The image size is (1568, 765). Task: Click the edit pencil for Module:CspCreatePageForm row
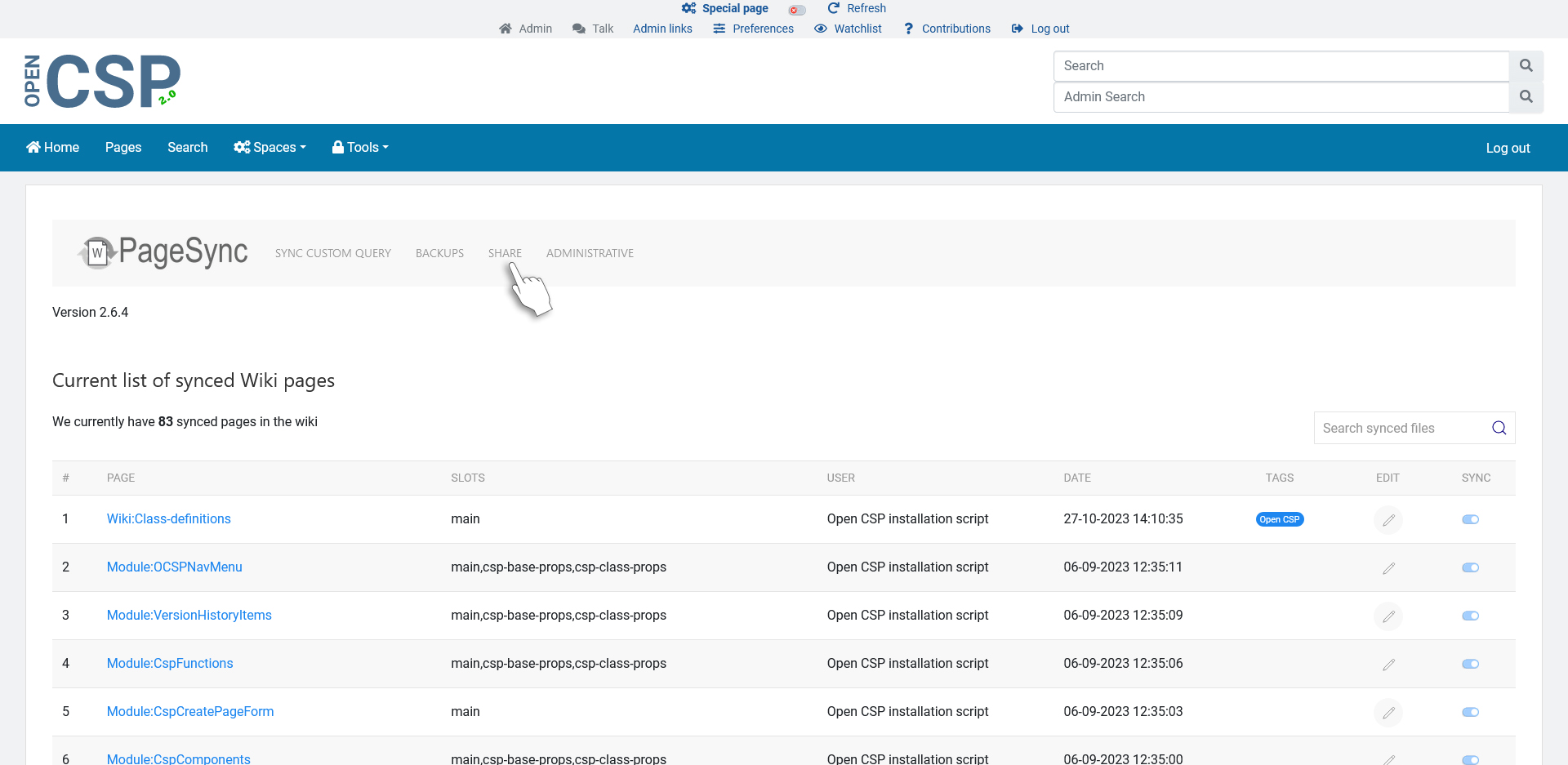point(1388,713)
